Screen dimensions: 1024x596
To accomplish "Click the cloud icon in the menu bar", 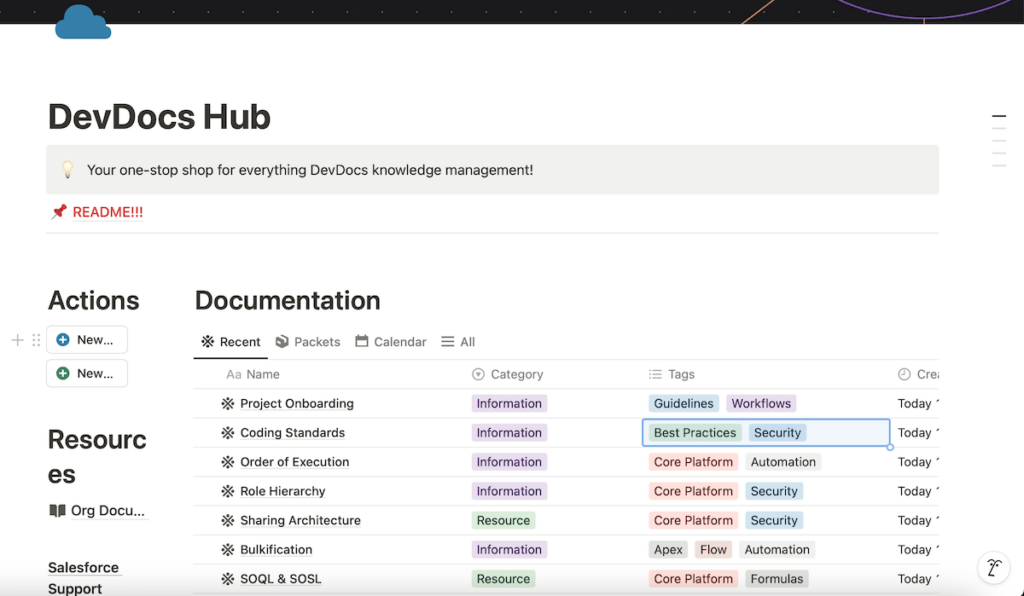I will (83, 21).
